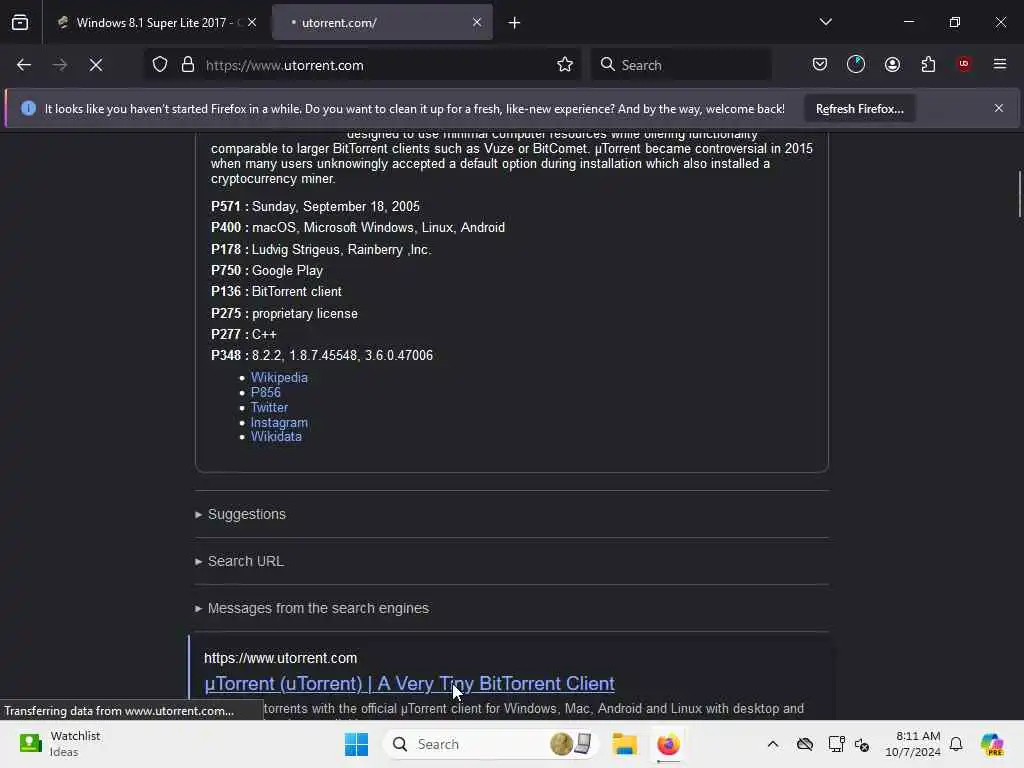Screen dimensions: 1024x768
Task: Click the page vertical scrollbar
Action: point(1019,193)
